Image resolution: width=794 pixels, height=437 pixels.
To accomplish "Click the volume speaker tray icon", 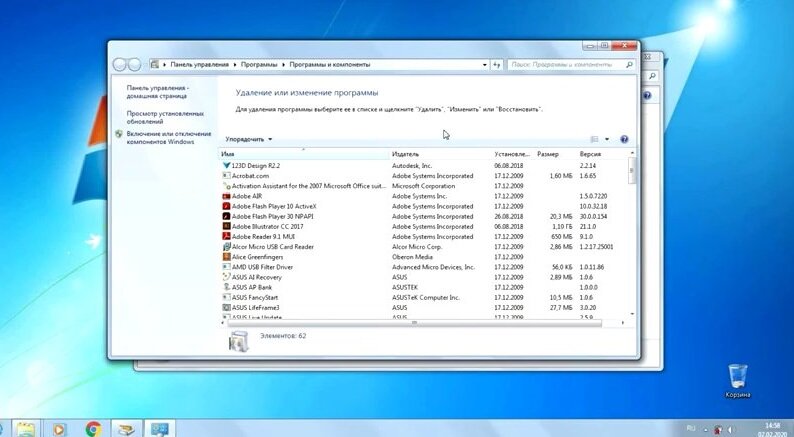I will pos(731,430).
